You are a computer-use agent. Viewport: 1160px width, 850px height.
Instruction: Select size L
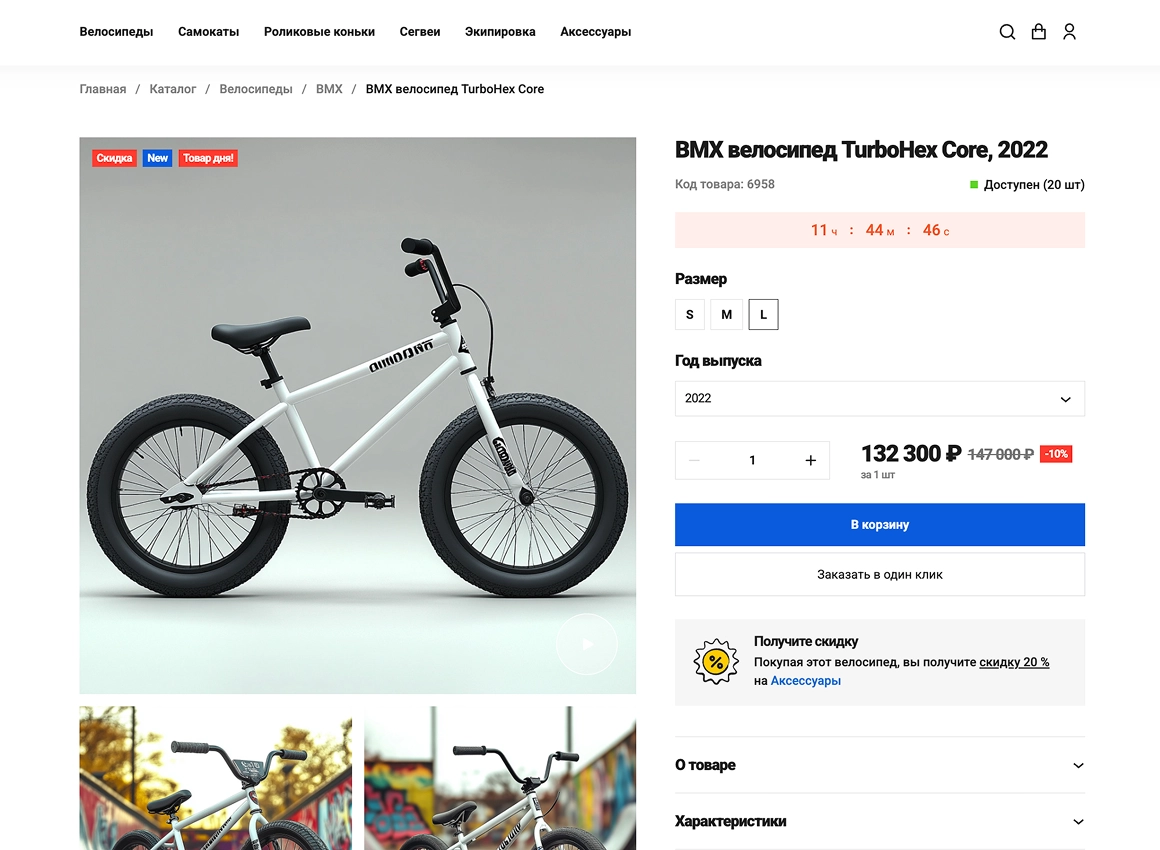763,314
